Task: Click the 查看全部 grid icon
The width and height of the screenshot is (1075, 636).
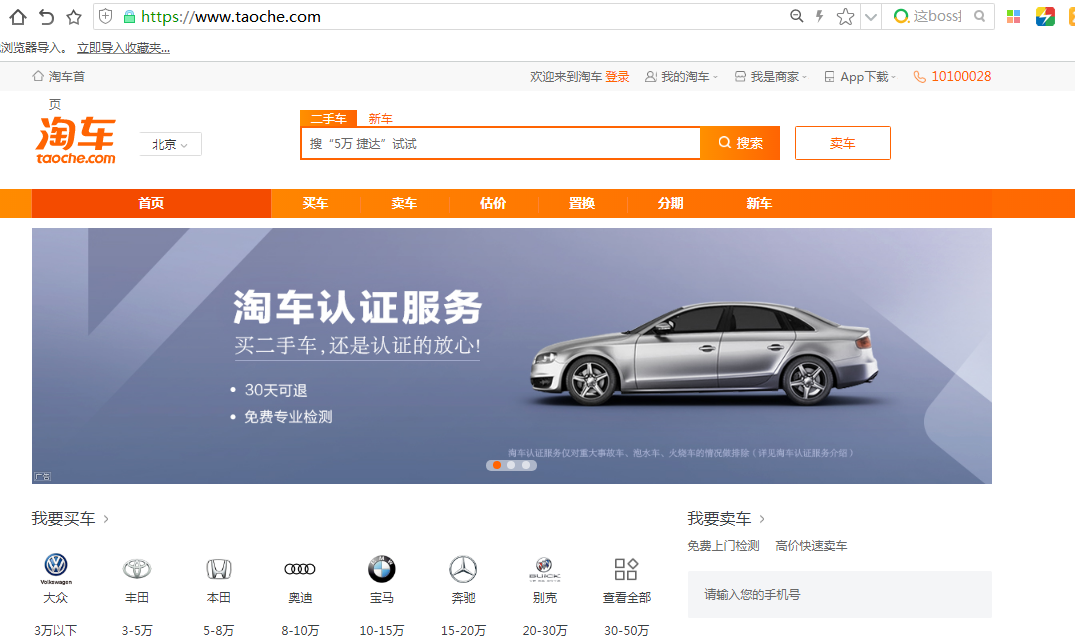Action: point(626,569)
